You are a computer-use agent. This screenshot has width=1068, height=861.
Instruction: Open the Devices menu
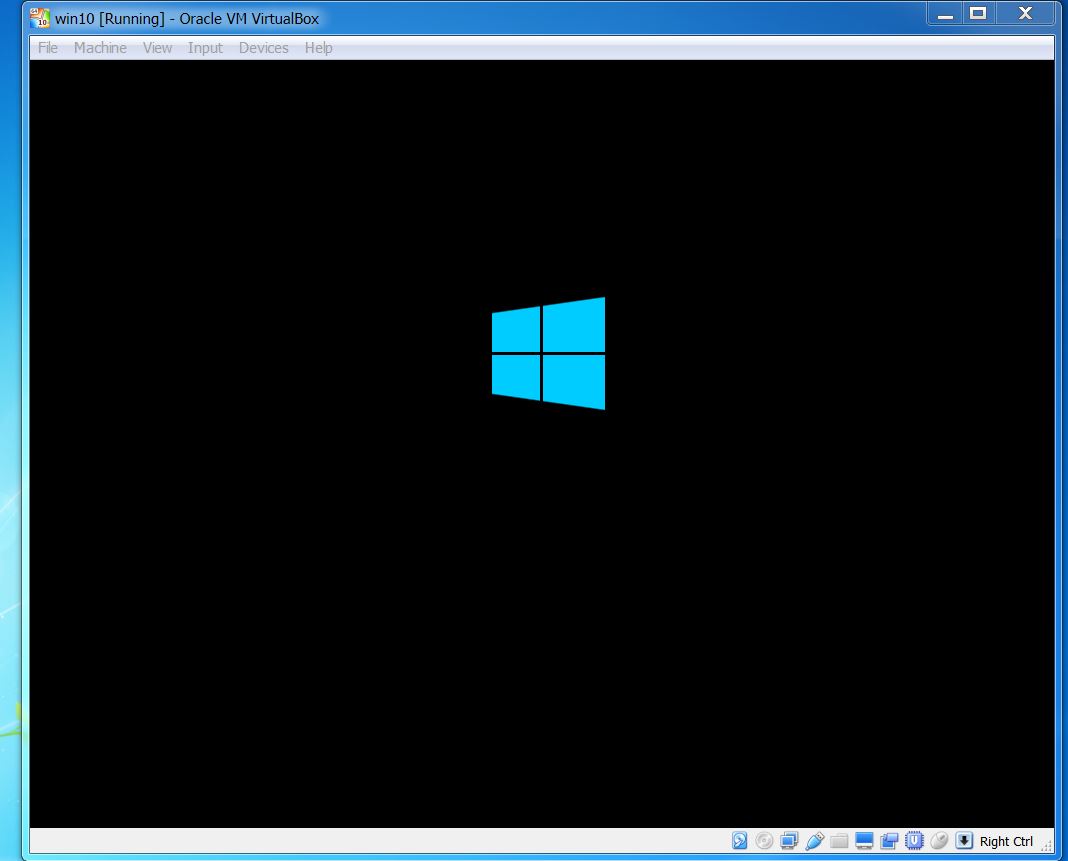coord(264,48)
